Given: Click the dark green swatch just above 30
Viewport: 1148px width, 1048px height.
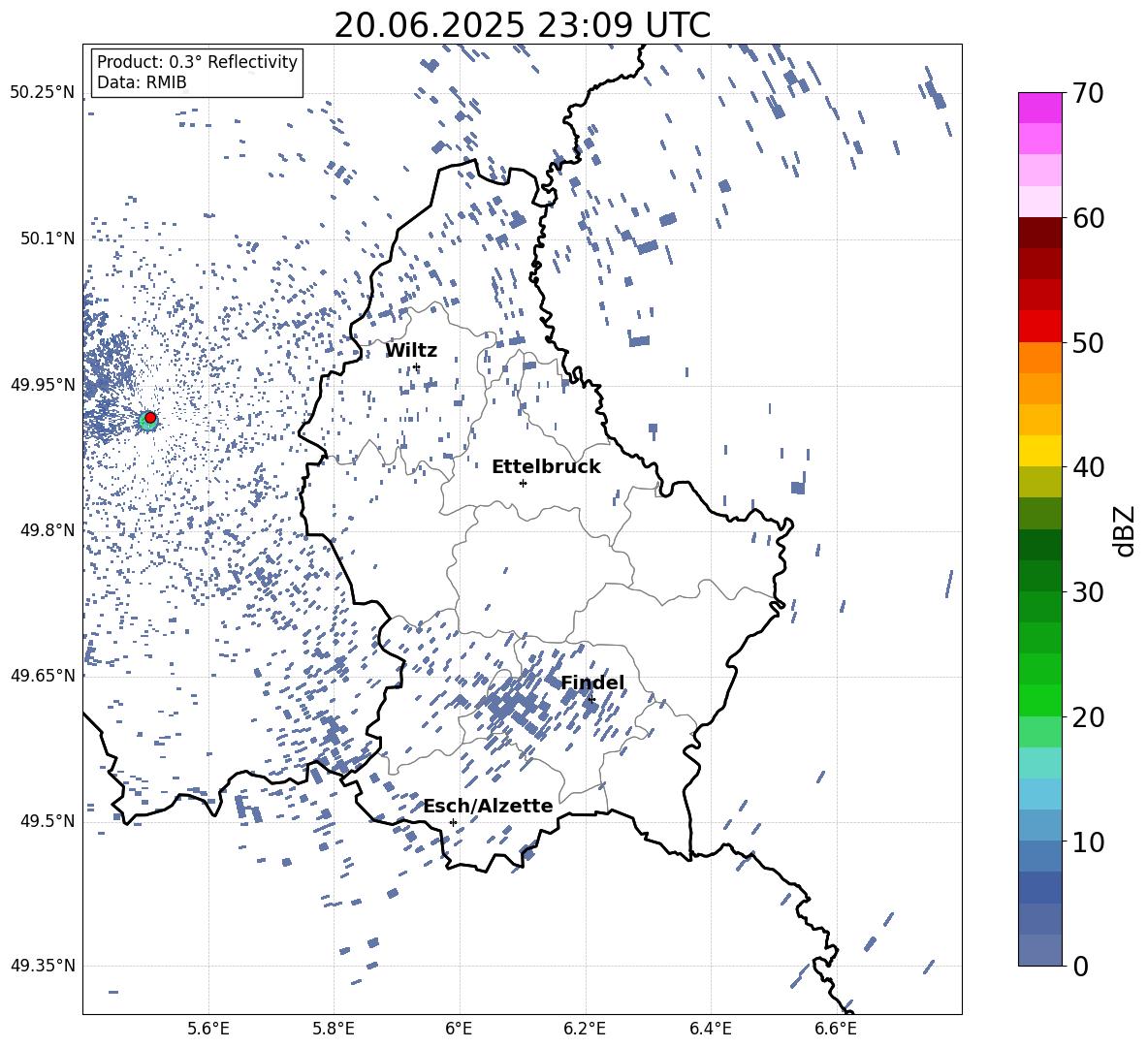Looking at the screenshot, I should [1040, 576].
